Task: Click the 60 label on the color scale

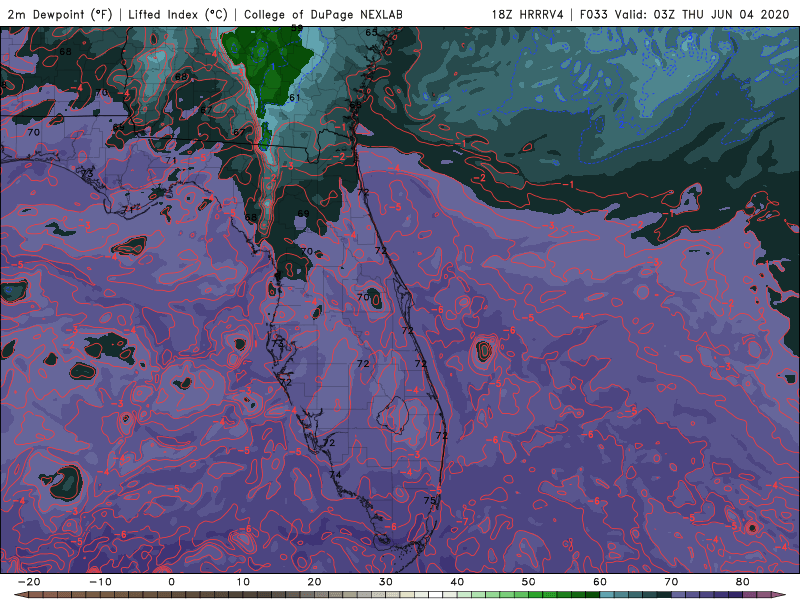Action: coord(600,582)
